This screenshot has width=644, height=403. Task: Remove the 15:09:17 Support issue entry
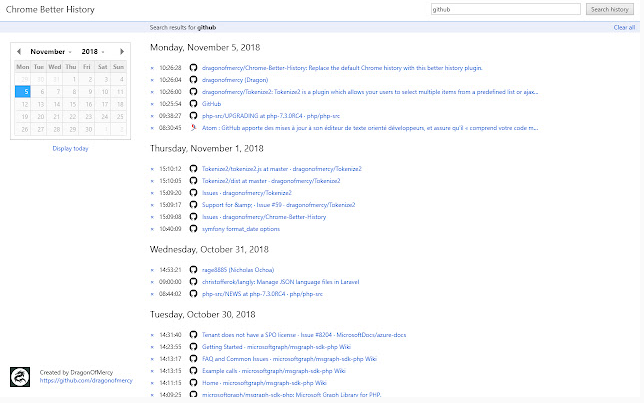(152, 205)
